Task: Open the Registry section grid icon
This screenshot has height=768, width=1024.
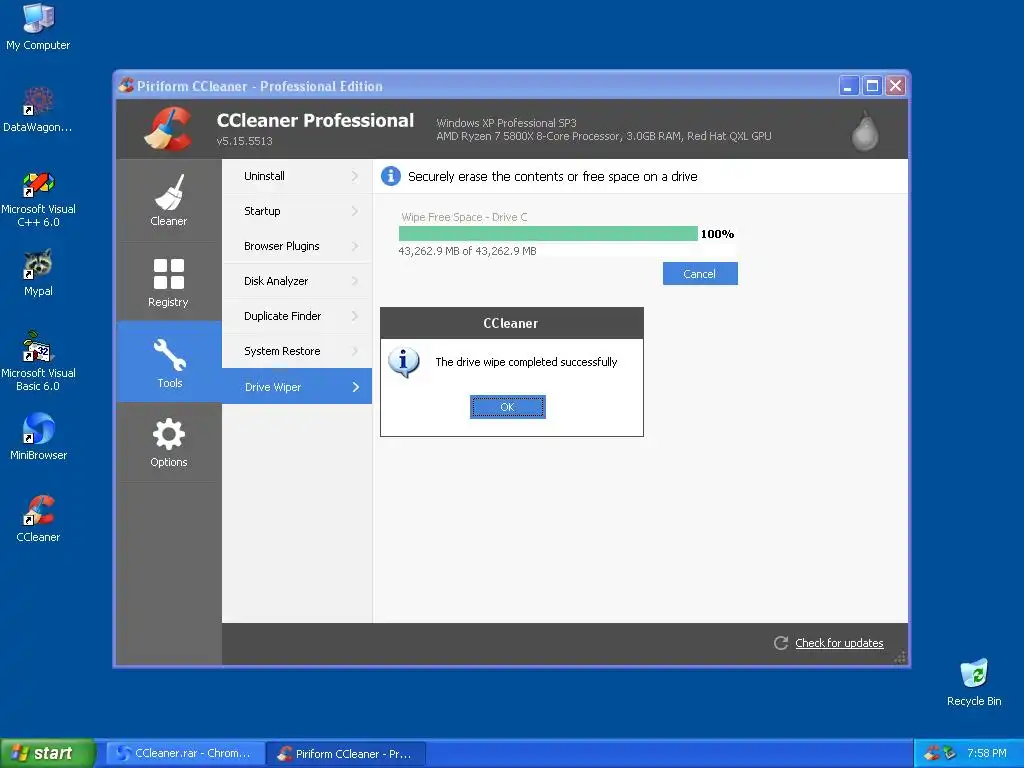Action: [x=168, y=274]
